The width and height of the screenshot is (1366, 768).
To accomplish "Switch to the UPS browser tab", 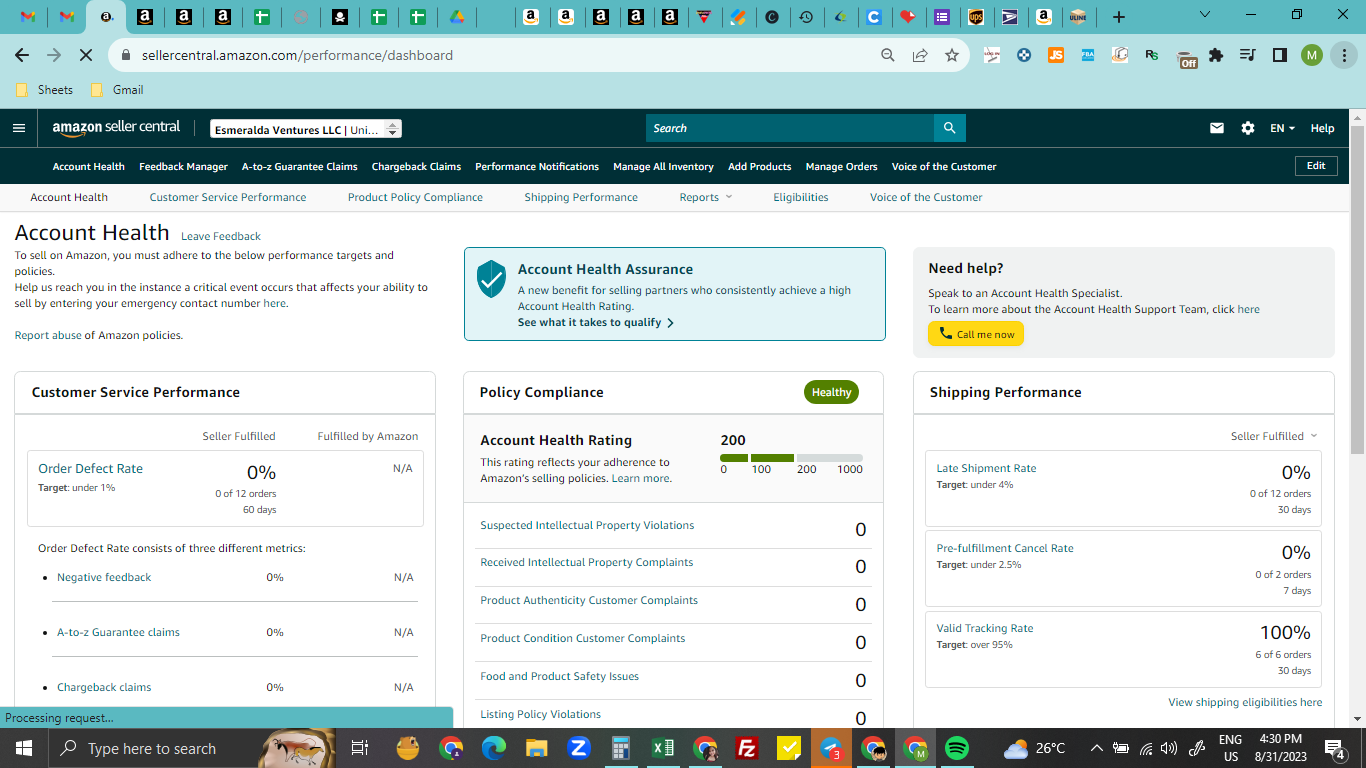I will point(976,16).
